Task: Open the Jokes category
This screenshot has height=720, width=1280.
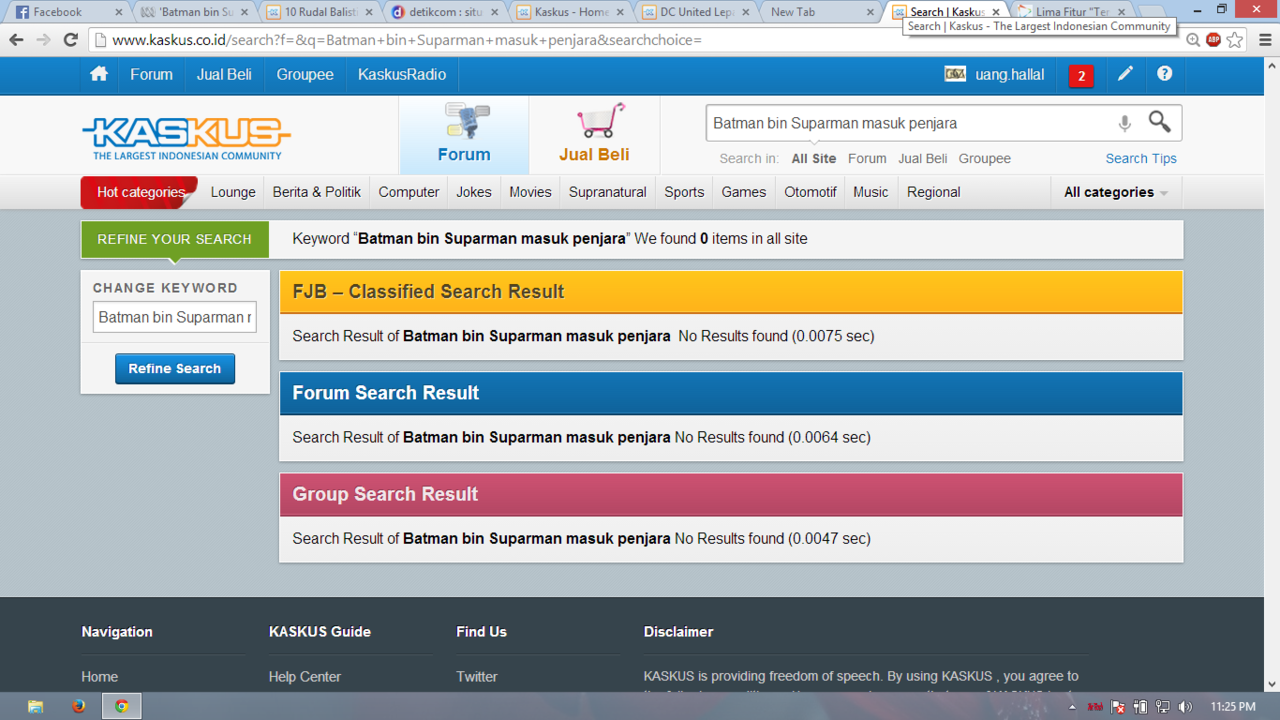Action: tap(474, 192)
